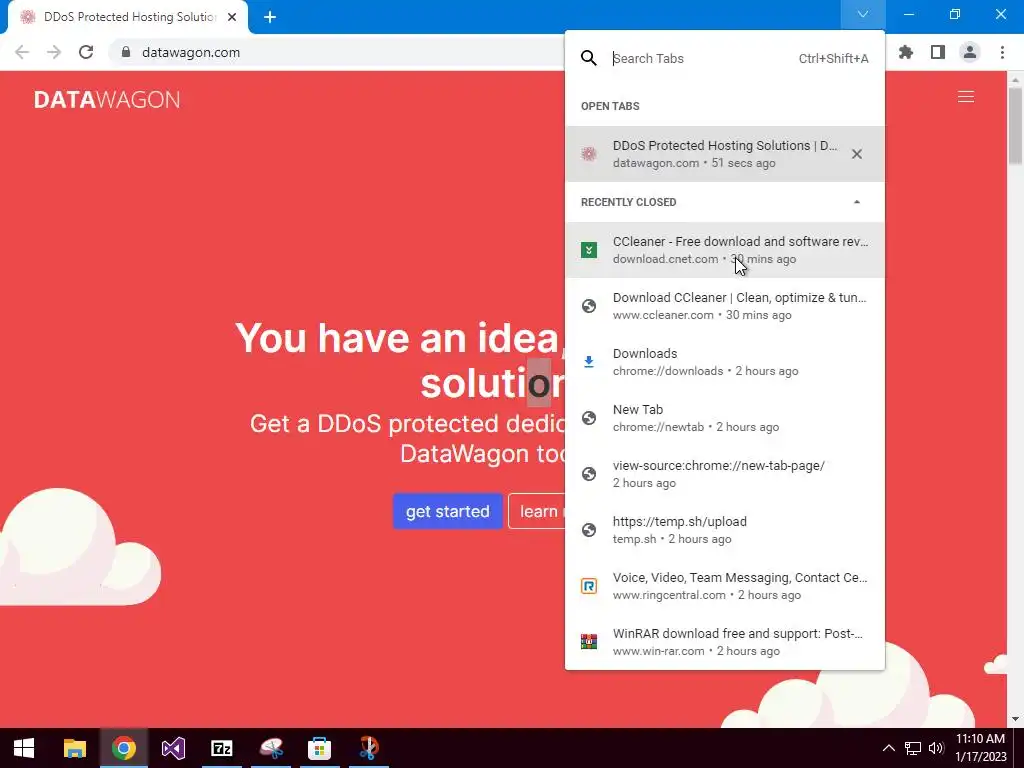
Task: Toggle the Chrome side panel icon
Action: click(x=937, y=52)
